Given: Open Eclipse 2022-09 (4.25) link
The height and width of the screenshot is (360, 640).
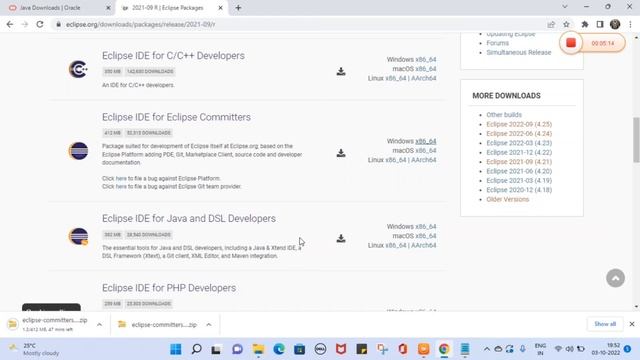Looking at the screenshot, I should pos(519,124).
